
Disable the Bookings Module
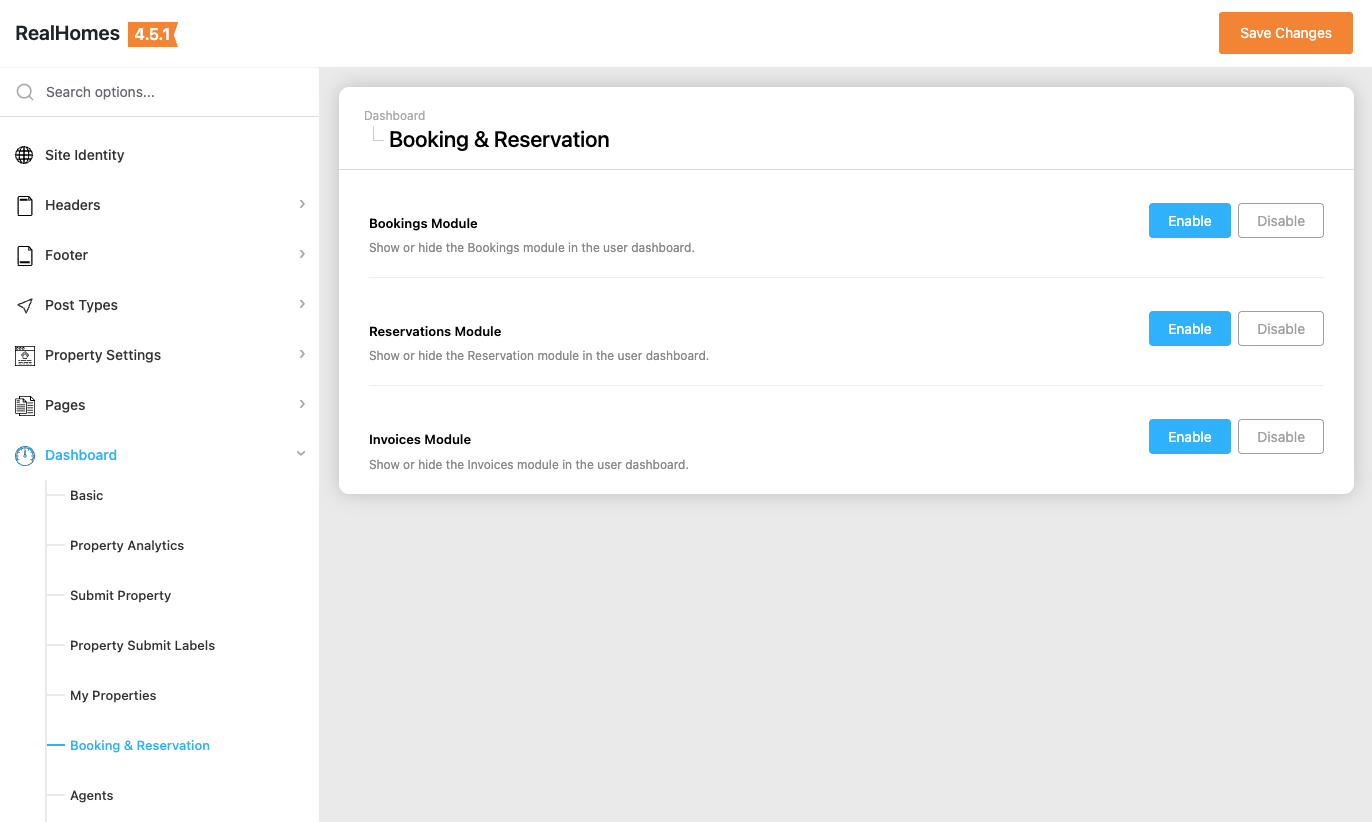click(1280, 221)
